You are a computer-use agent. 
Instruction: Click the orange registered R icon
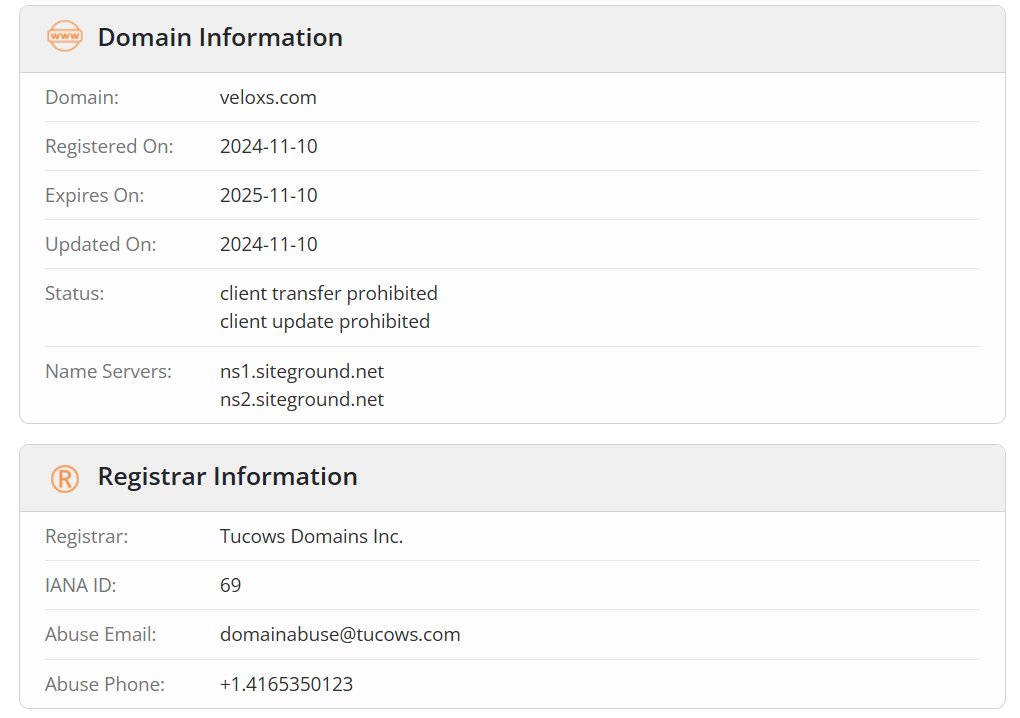(65, 479)
